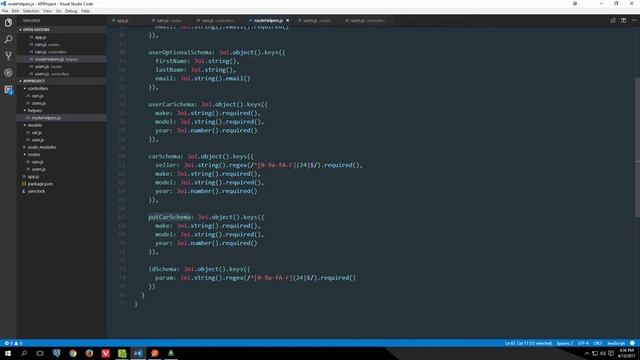Open the editor more actions ellipsis
This screenshot has width=640, height=360.
[634, 20]
